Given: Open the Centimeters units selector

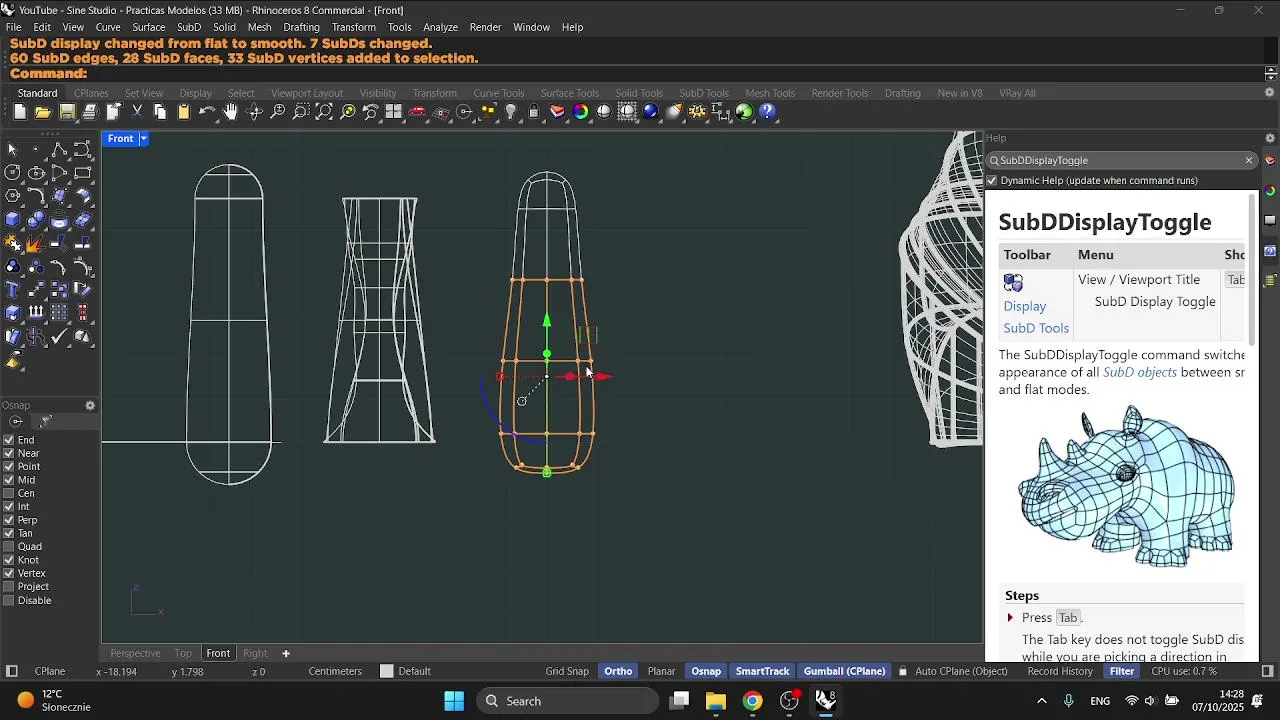Looking at the screenshot, I should click(x=335, y=671).
